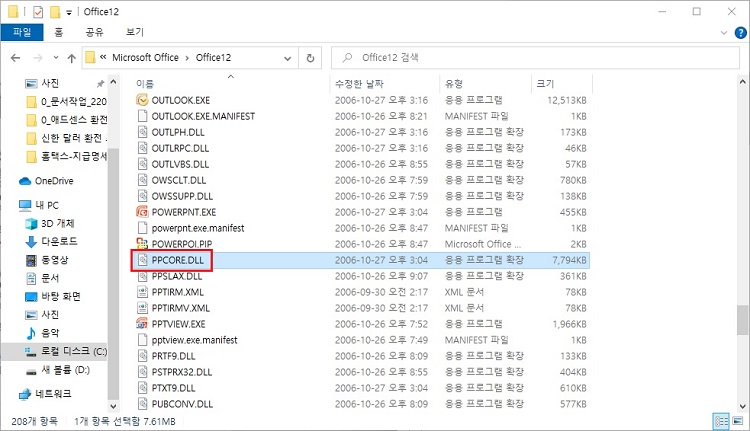This screenshot has width=750, height=431.
Task: Select the file PPSLAX.DLL
Action: pyautogui.click(x=176, y=276)
